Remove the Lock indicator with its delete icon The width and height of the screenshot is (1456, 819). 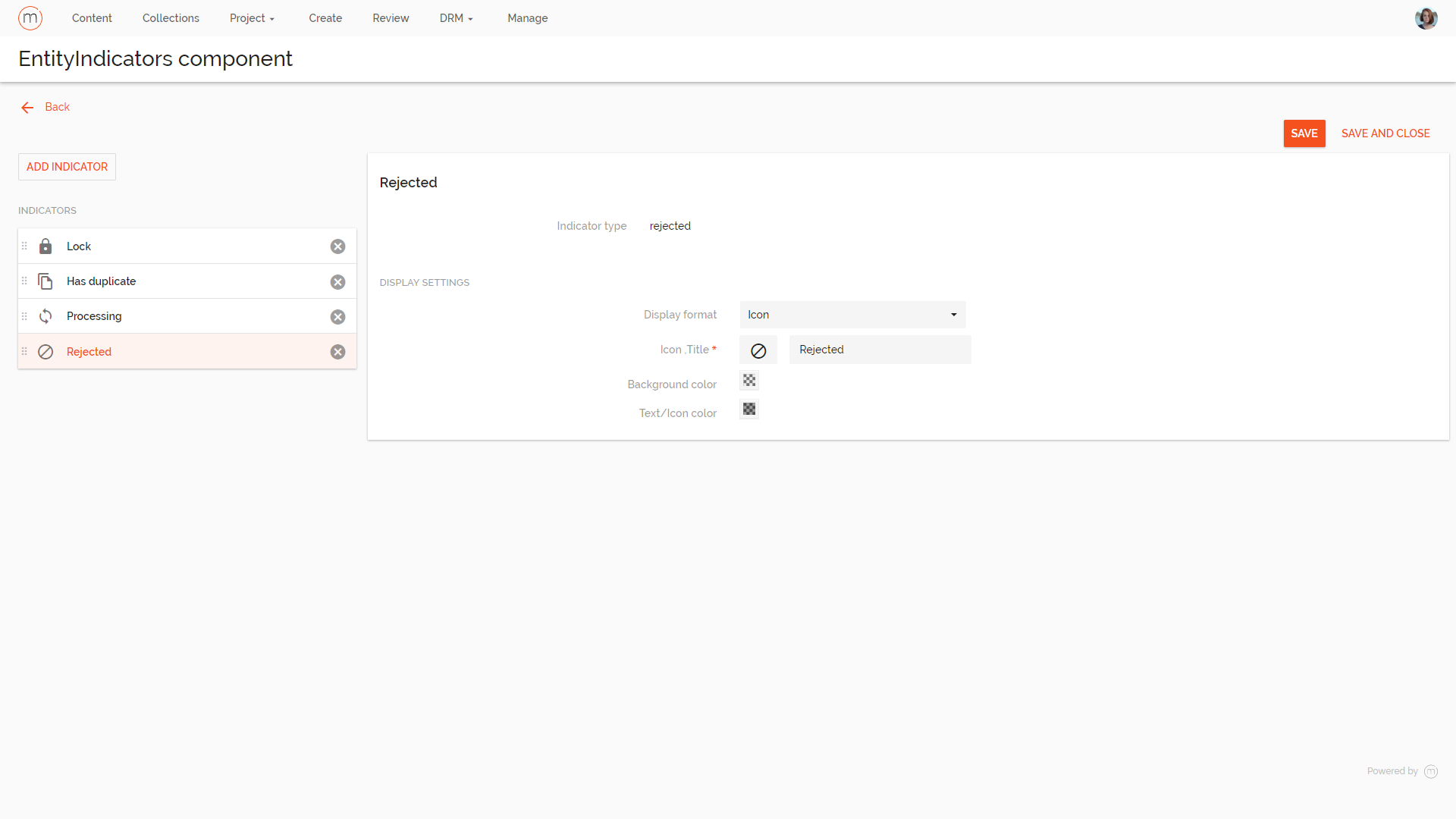point(338,246)
